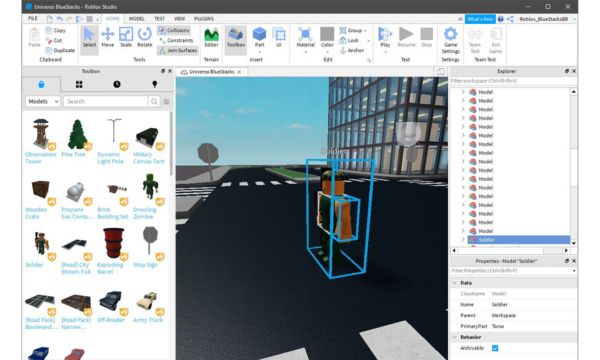
Task: Activate the Rotate tool
Action: tap(145, 37)
